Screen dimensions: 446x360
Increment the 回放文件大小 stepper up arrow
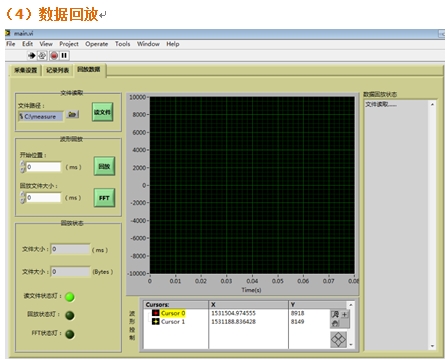[x=23, y=195]
